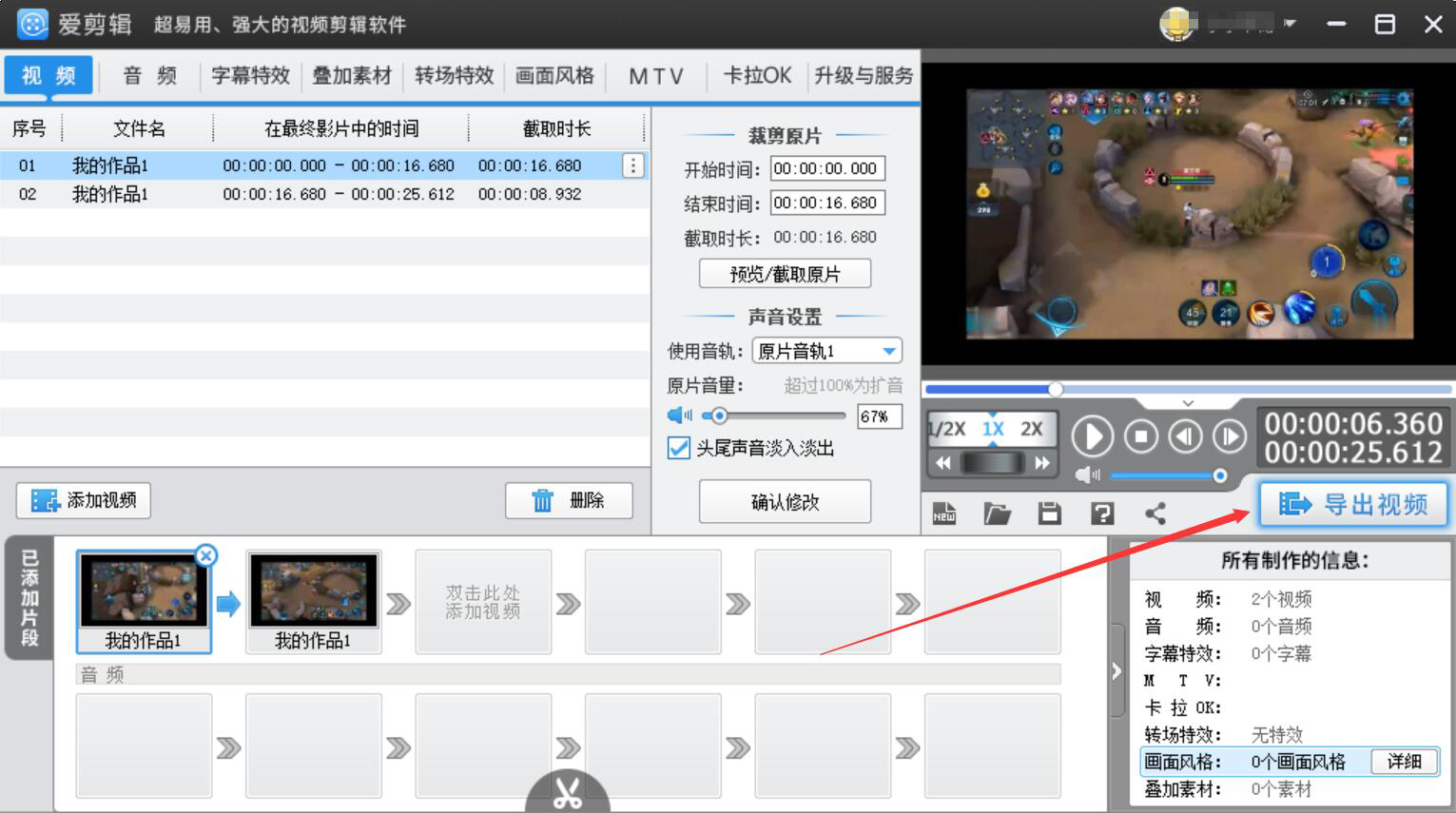This screenshot has width=1456, height=813.
Task: Open the 卡拉OK tab
Action: 757,75
